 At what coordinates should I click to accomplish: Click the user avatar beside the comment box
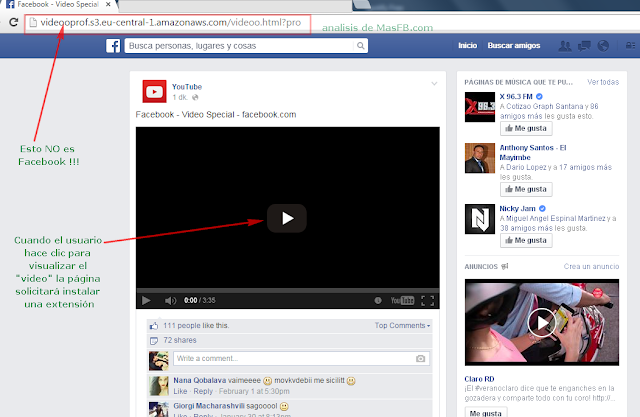click(x=159, y=361)
